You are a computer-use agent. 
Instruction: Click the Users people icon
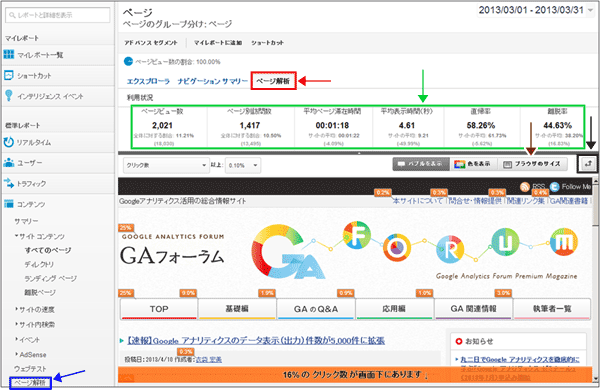click(x=8, y=163)
